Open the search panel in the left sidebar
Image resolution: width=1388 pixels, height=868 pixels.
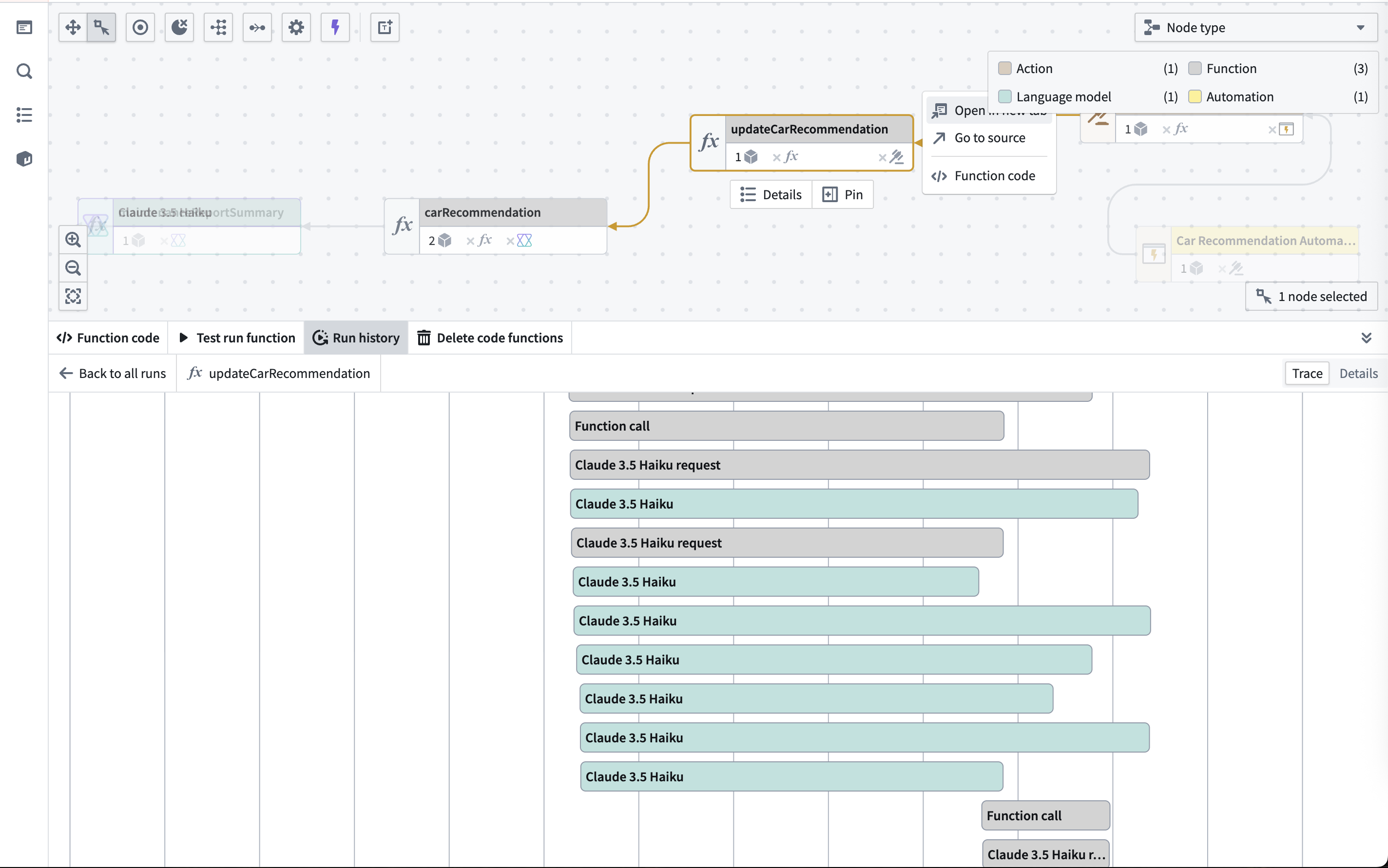(x=24, y=71)
